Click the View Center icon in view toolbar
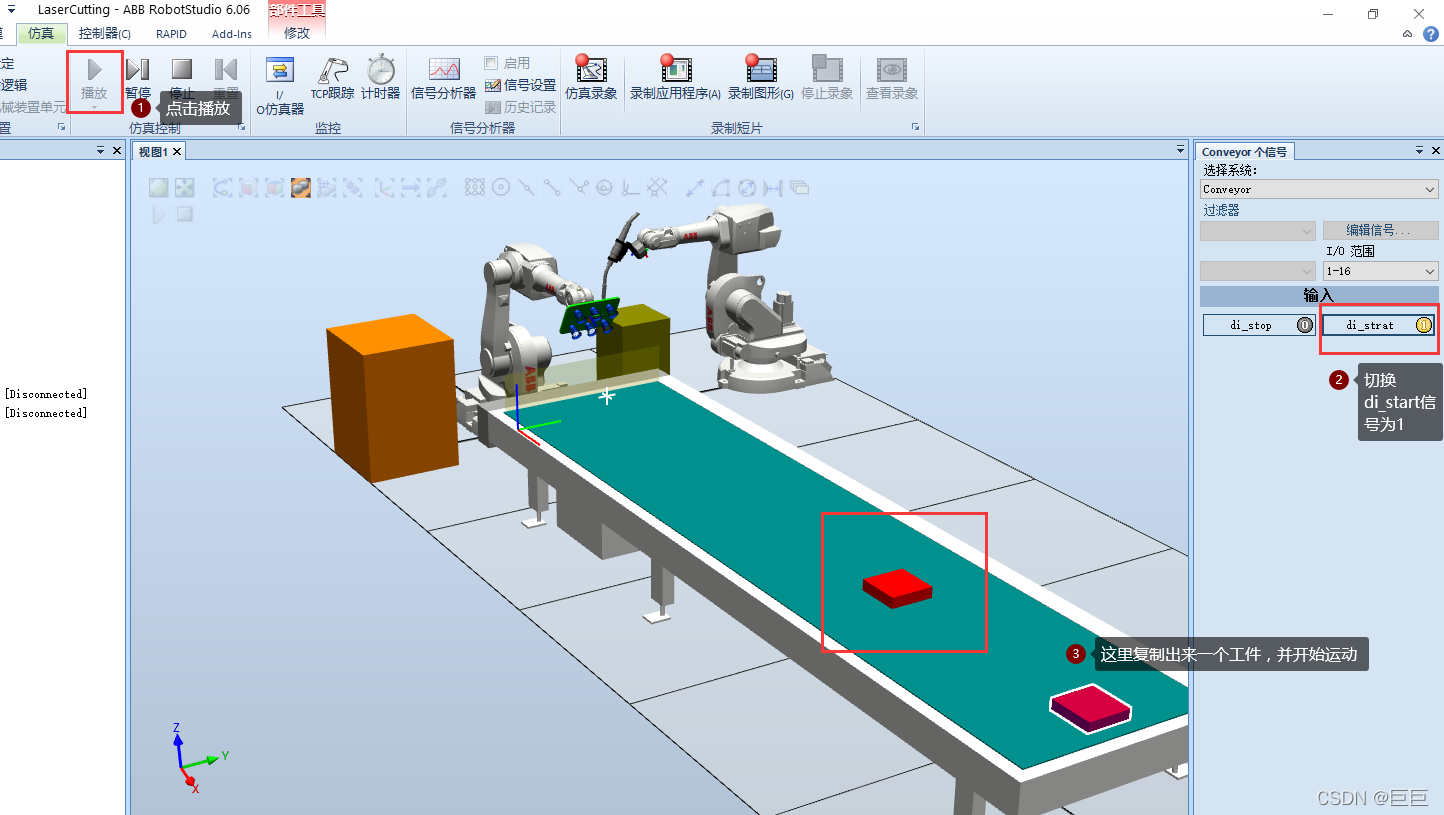Viewport: 1444px width, 815px height. tap(185, 187)
